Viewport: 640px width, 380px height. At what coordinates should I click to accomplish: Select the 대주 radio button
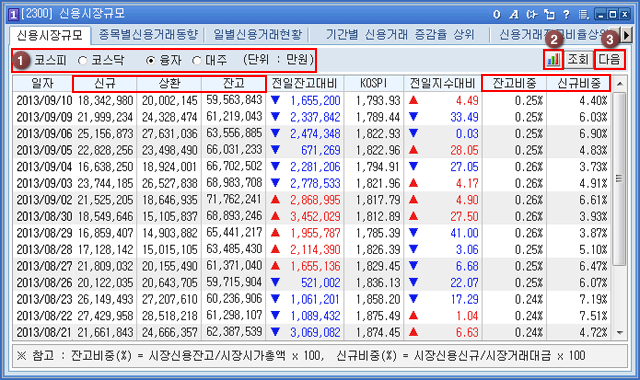tap(197, 60)
